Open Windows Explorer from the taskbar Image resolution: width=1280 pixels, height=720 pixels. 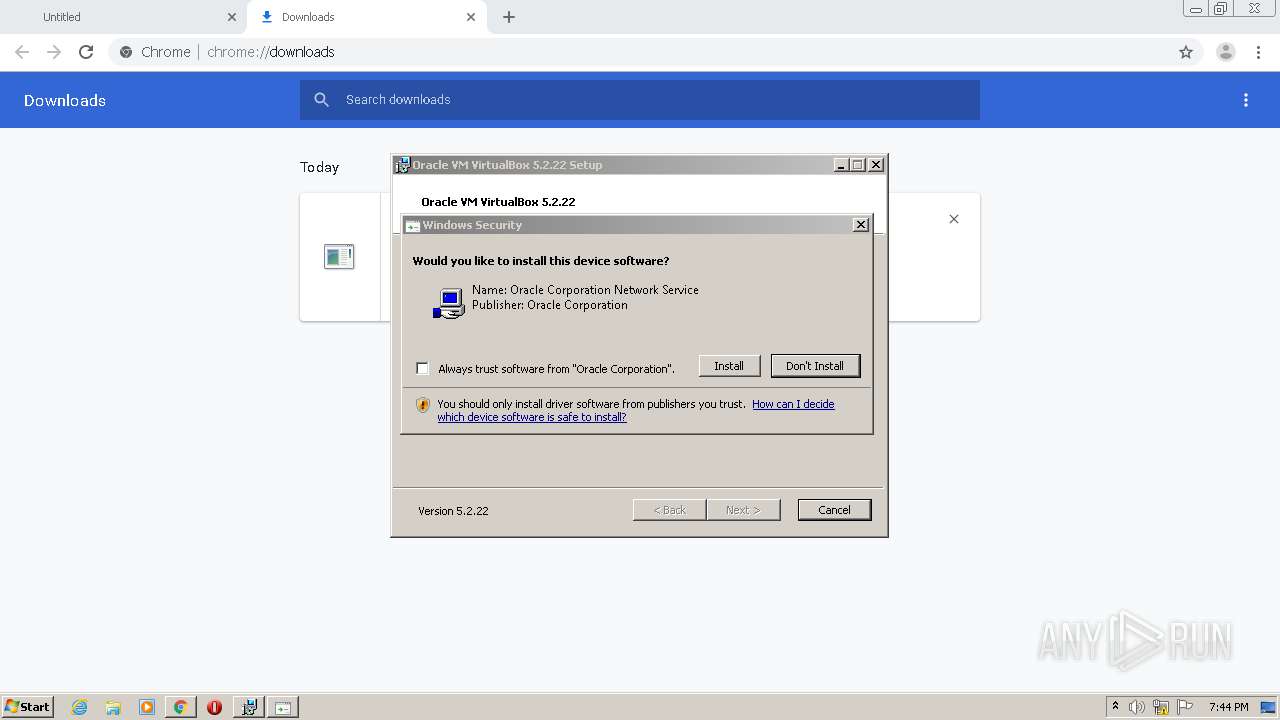tap(113, 707)
